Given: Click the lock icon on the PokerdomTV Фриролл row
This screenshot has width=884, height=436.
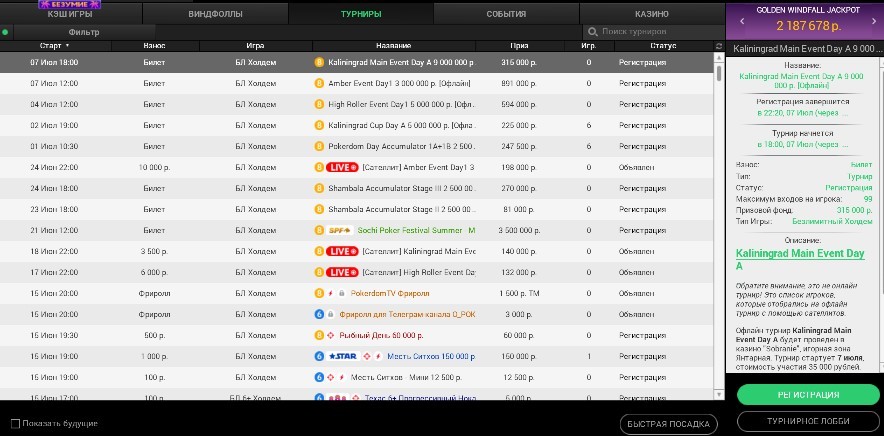Looking at the screenshot, I should click(x=340, y=293).
